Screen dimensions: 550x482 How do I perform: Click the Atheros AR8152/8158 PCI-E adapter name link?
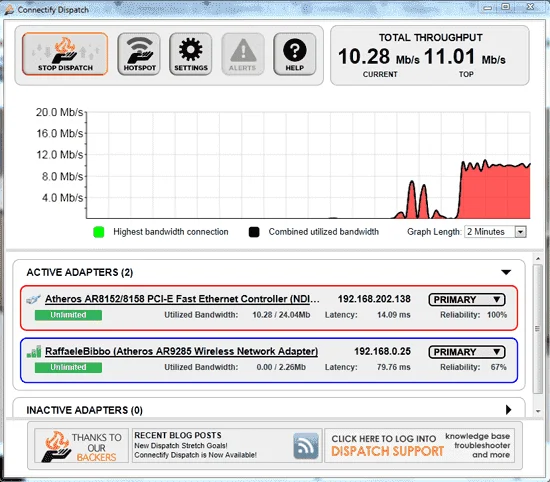182,299
